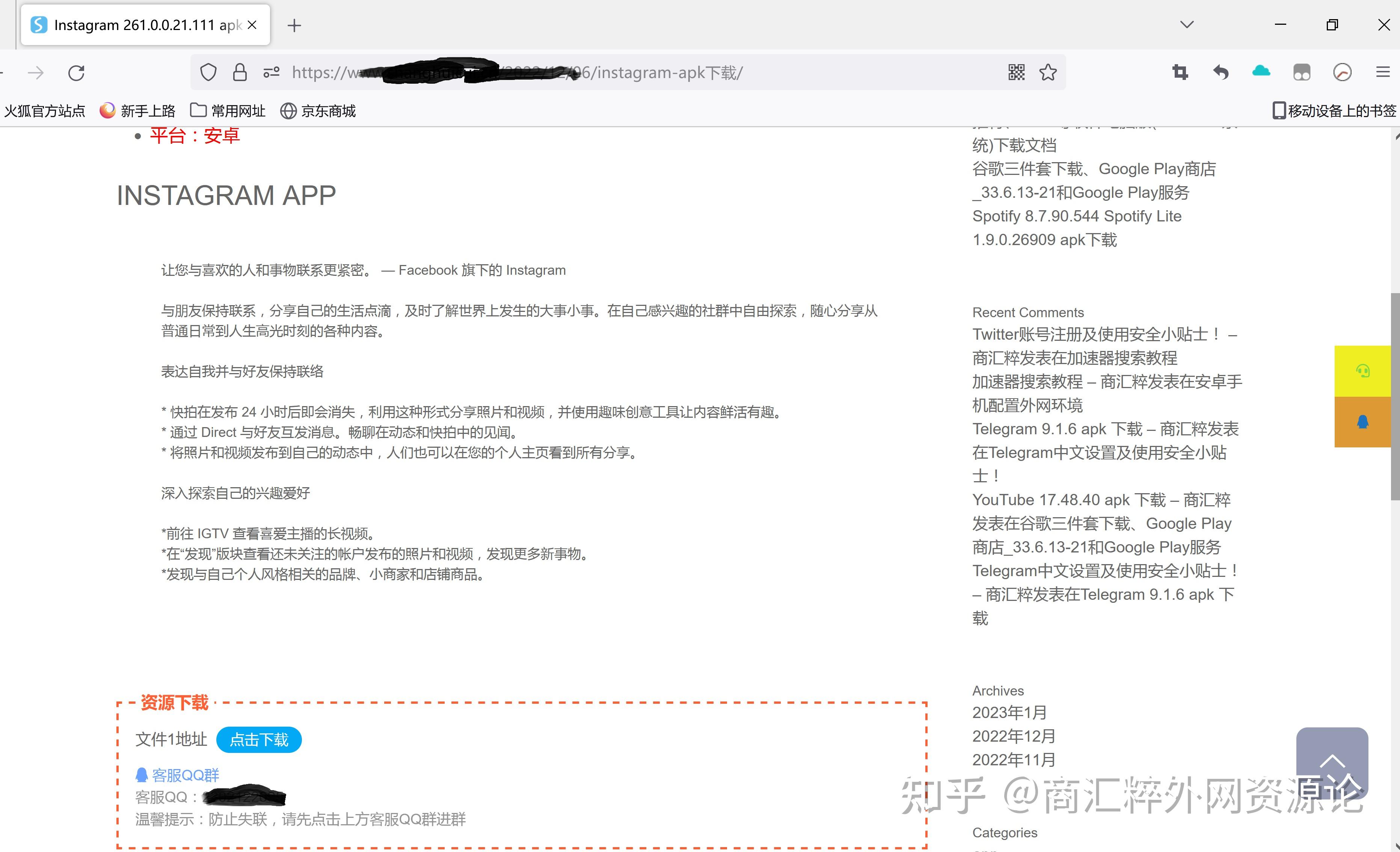The image size is (1400, 852).
Task: Click the 点击下载 download button
Action: (258, 740)
